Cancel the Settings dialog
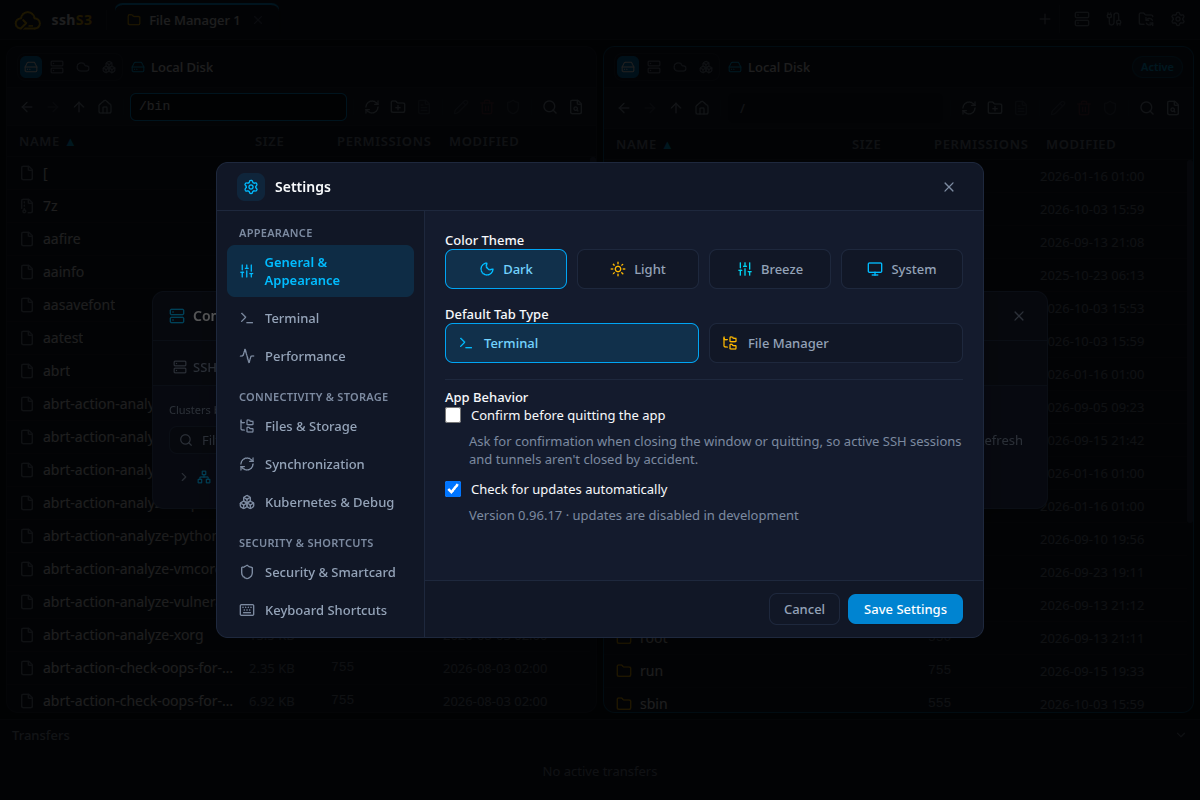This screenshot has height=800, width=1200. 804,609
